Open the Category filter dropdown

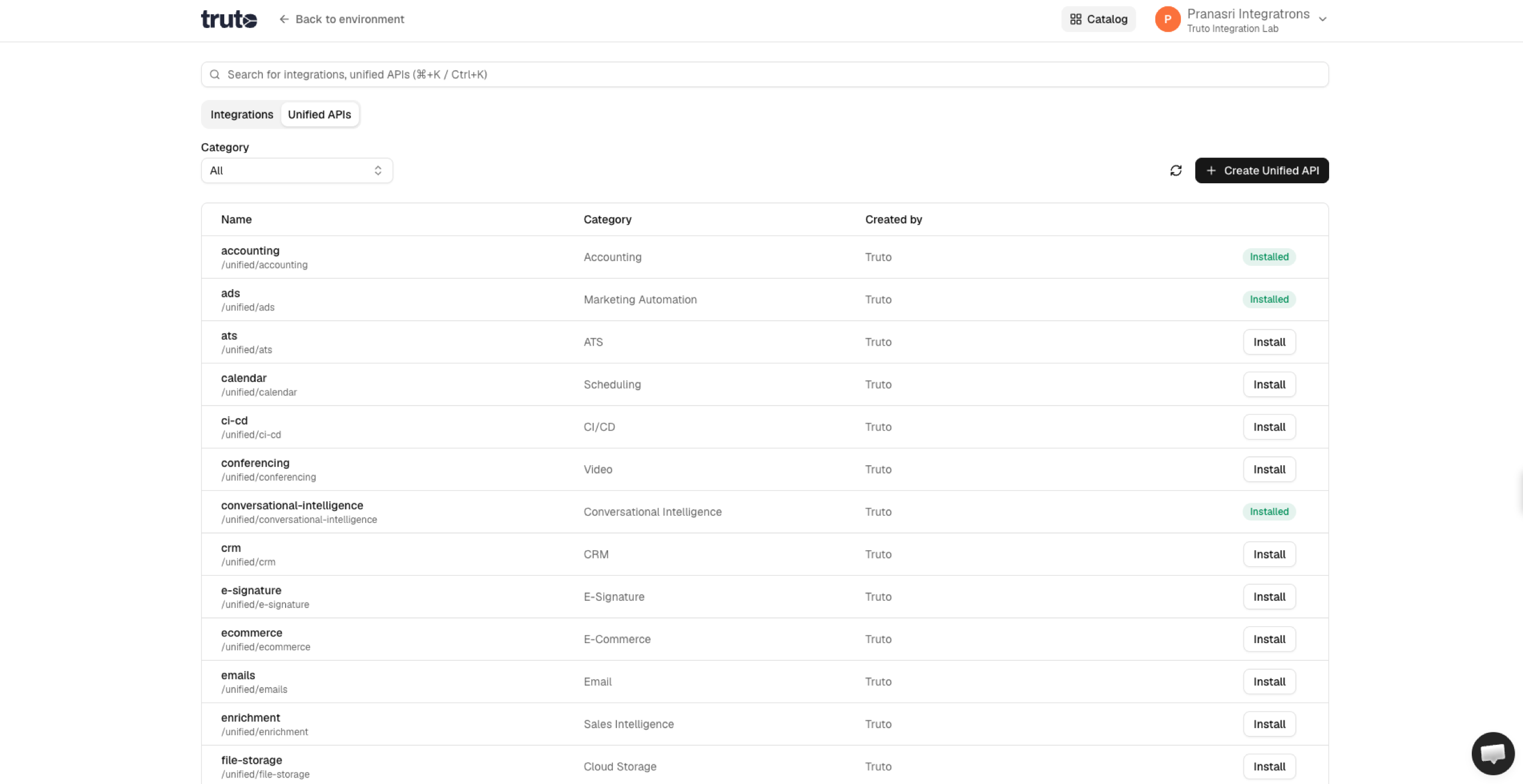pyautogui.click(x=297, y=171)
